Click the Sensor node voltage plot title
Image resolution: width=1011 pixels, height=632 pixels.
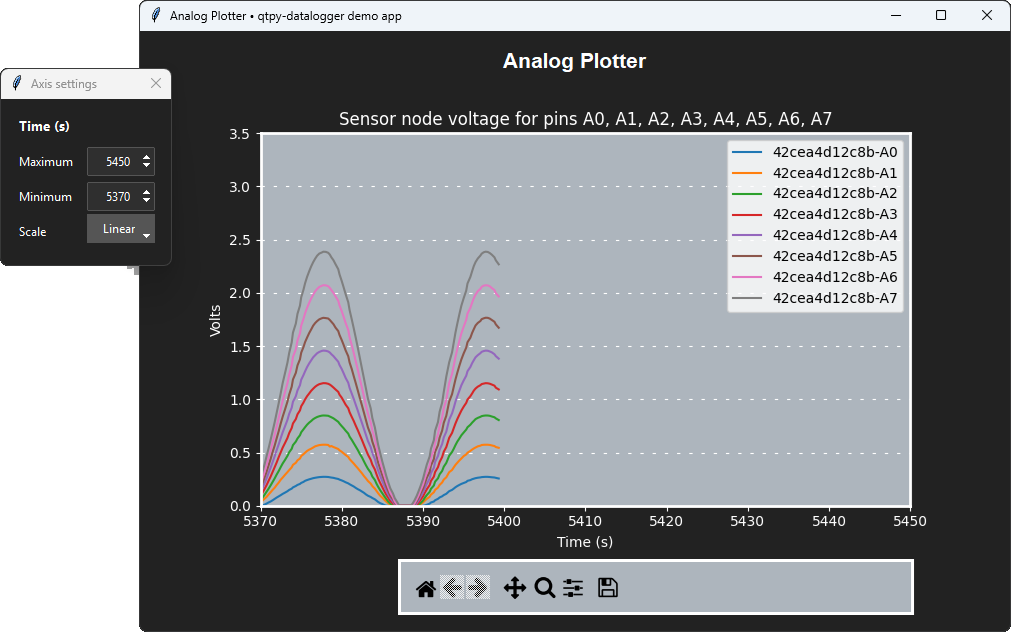click(585, 119)
